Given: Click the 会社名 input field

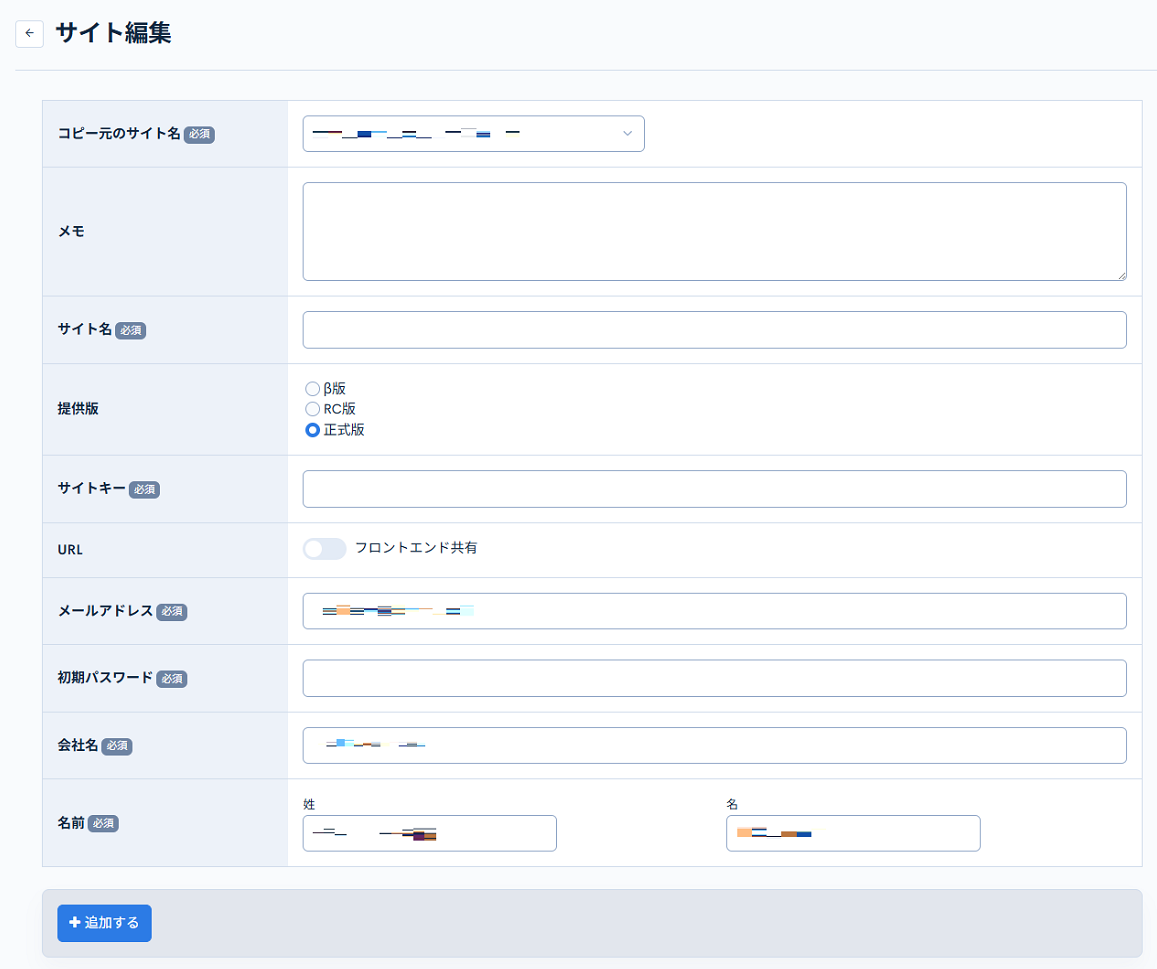Looking at the screenshot, I should coord(714,744).
